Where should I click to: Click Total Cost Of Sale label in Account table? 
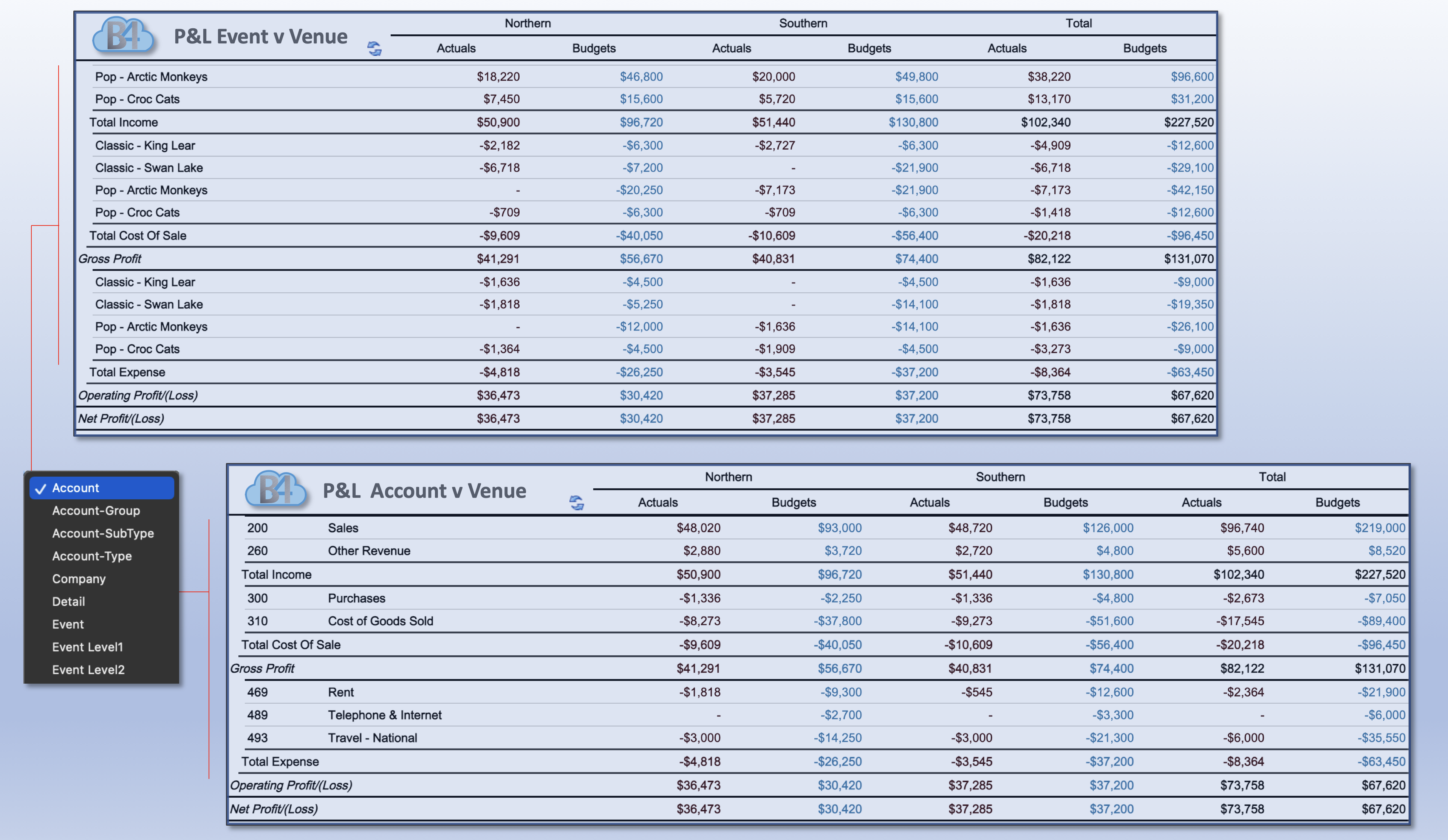coord(291,645)
